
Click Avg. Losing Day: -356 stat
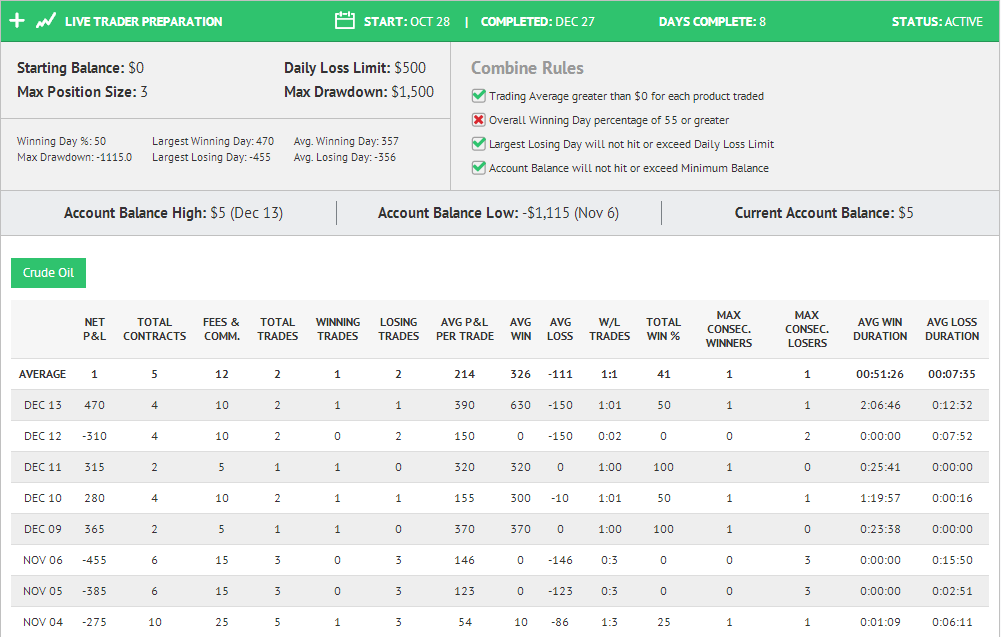(345, 157)
